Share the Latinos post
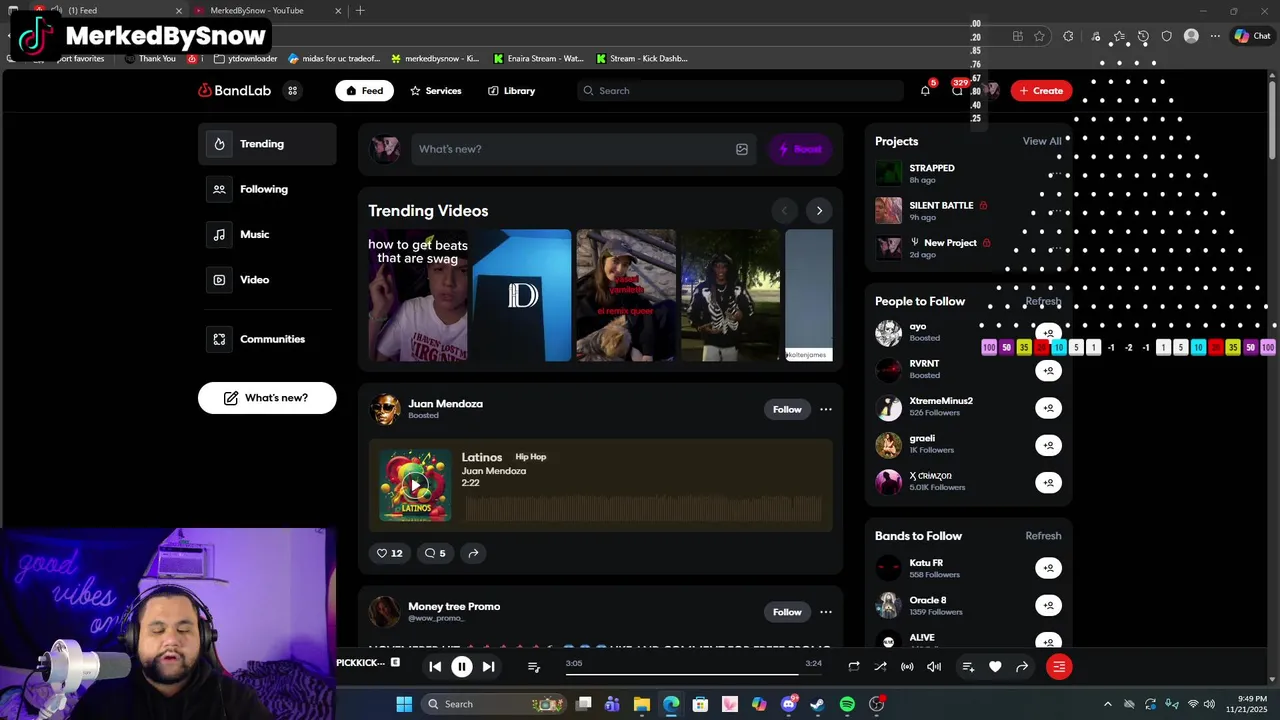Image resolution: width=1280 pixels, height=720 pixels. 473,553
